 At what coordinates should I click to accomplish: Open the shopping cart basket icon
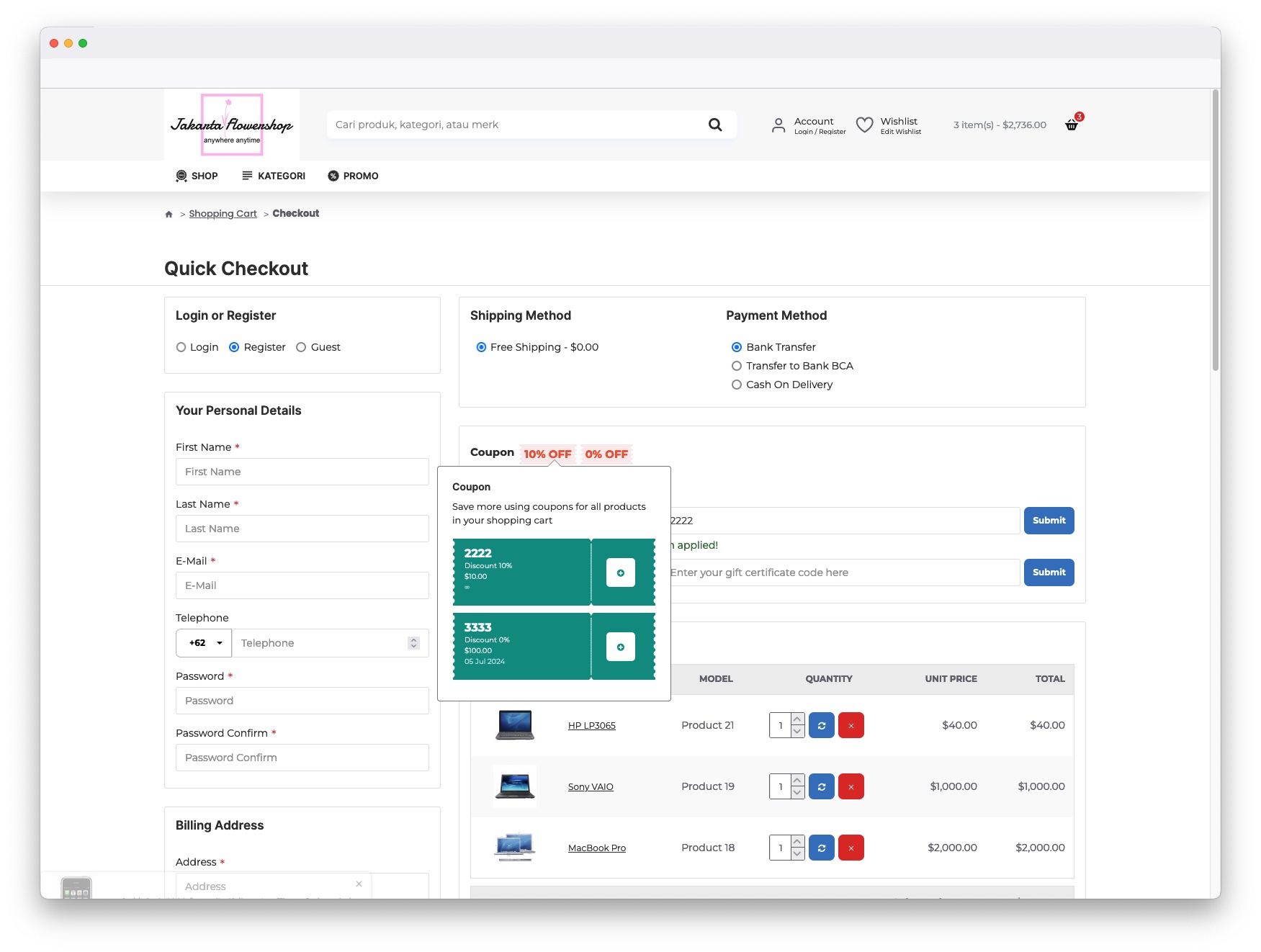coord(1071,125)
